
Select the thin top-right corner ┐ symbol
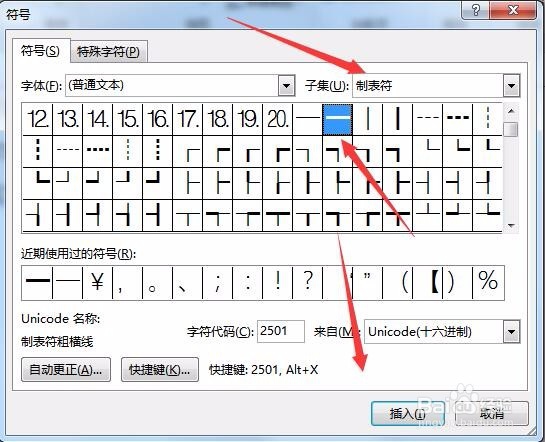pyautogui.click(x=308, y=151)
